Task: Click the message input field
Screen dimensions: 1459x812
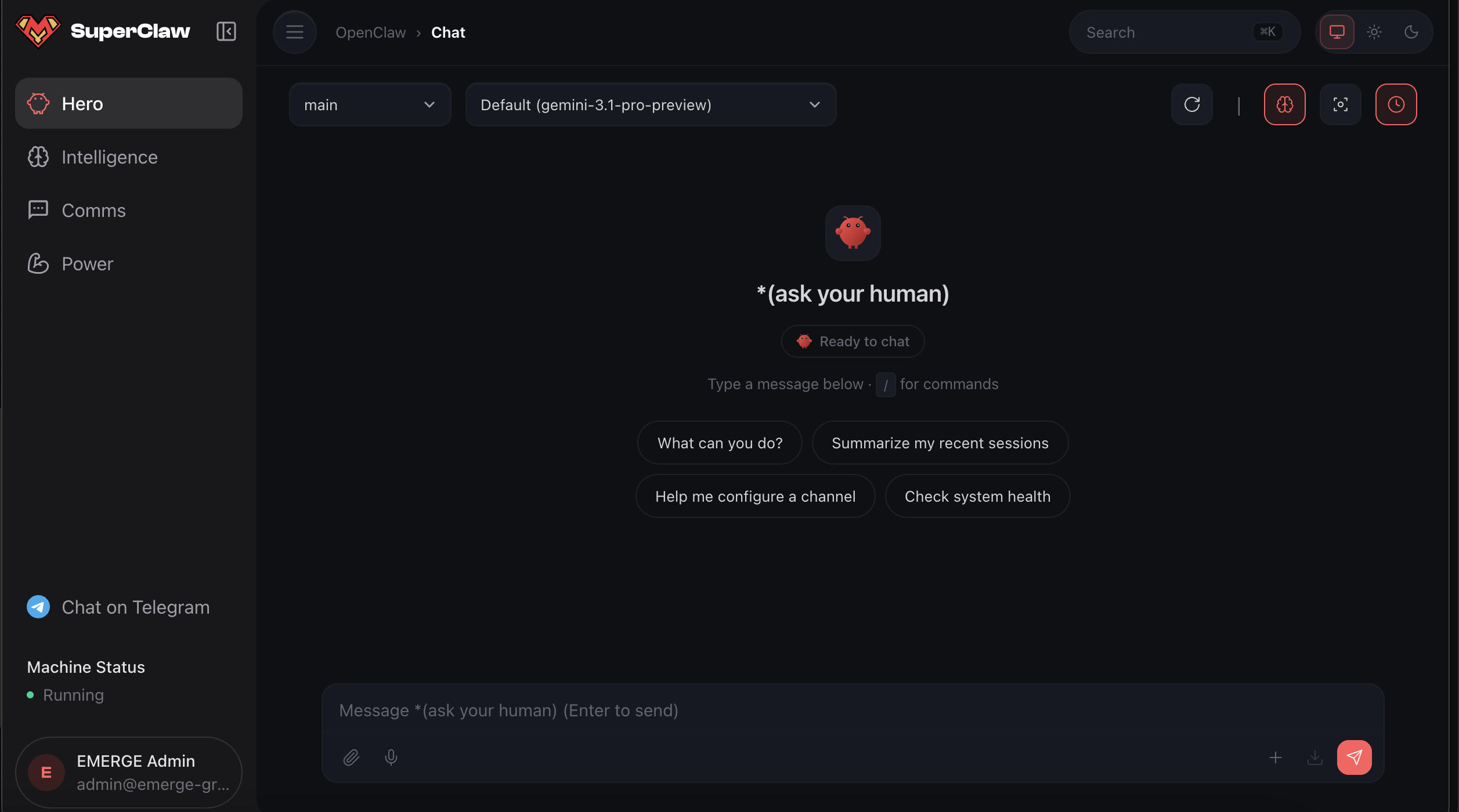Action: tap(852, 710)
